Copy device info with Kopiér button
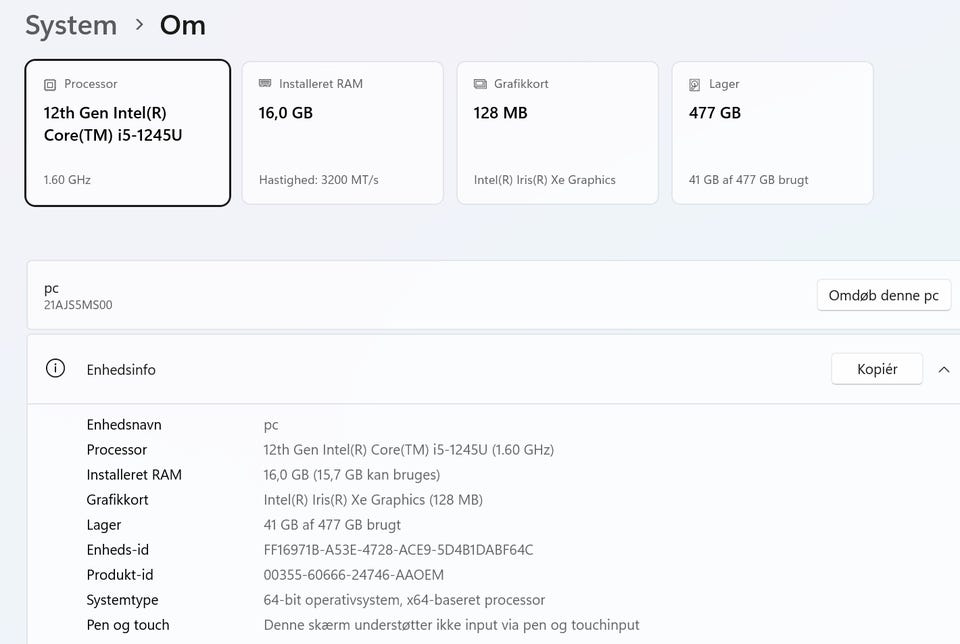960x644 pixels. pos(877,369)
